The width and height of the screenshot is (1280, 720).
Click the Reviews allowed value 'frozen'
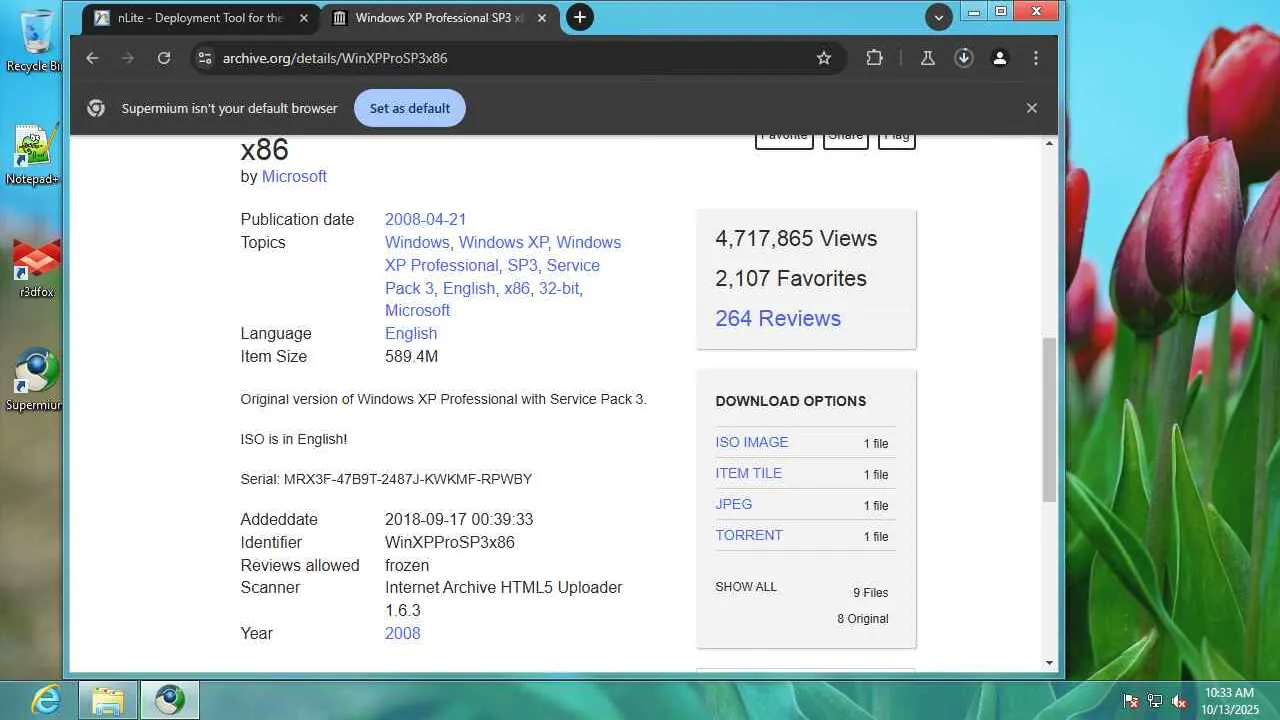[407, 565]
